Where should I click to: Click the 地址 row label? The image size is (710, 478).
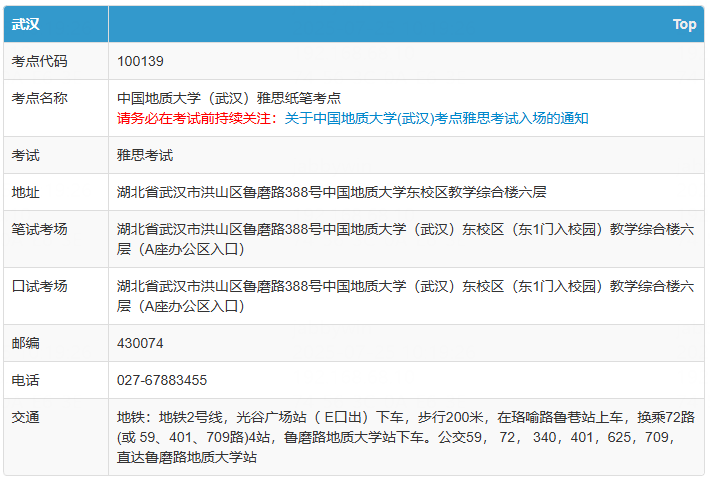coord(26,192)
